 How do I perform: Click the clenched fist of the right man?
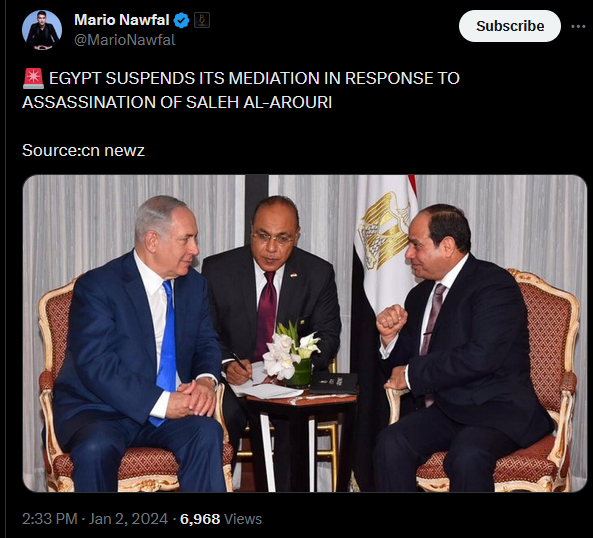pyautogui.click(x=391, y=321)
